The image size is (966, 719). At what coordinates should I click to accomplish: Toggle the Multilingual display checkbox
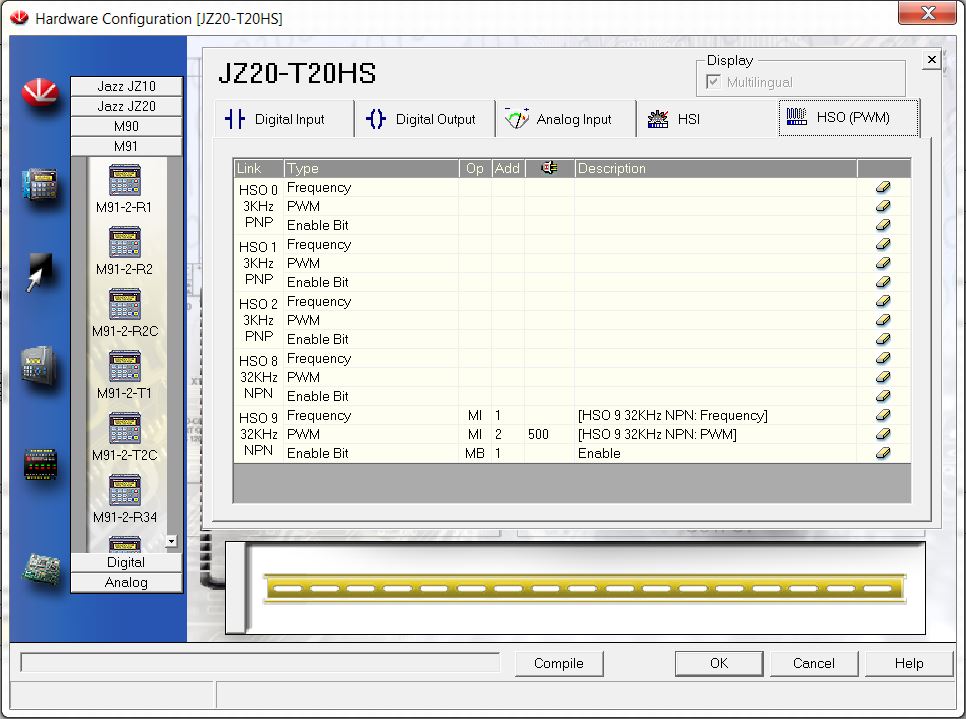point(713,82)
